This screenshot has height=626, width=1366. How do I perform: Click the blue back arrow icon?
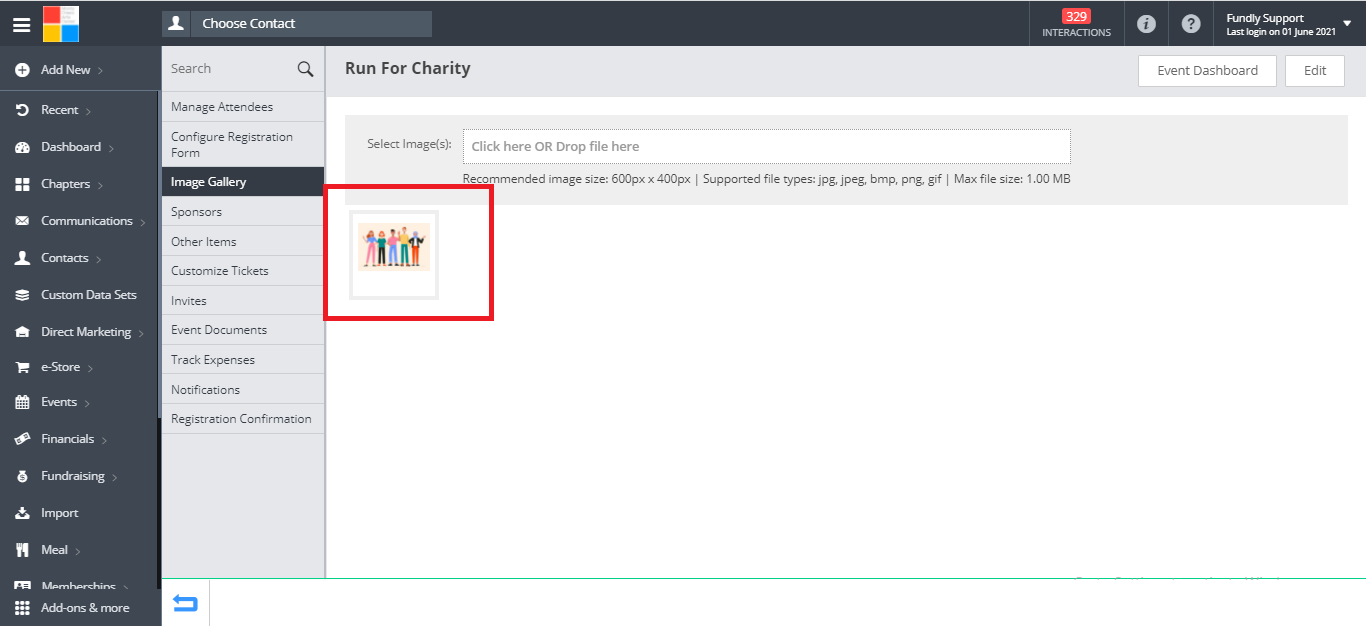pos(185,603)
